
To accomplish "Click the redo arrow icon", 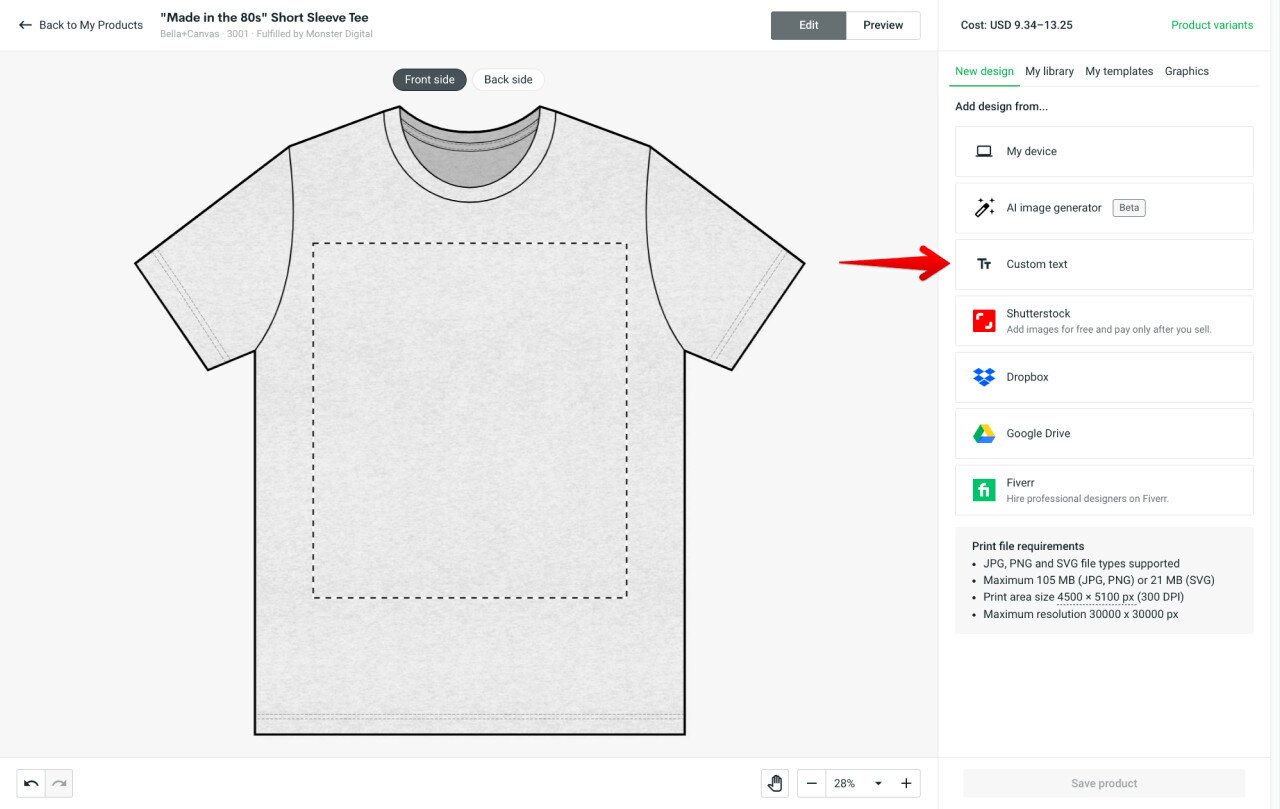I will pyautogui.click(x=59, y=783).
